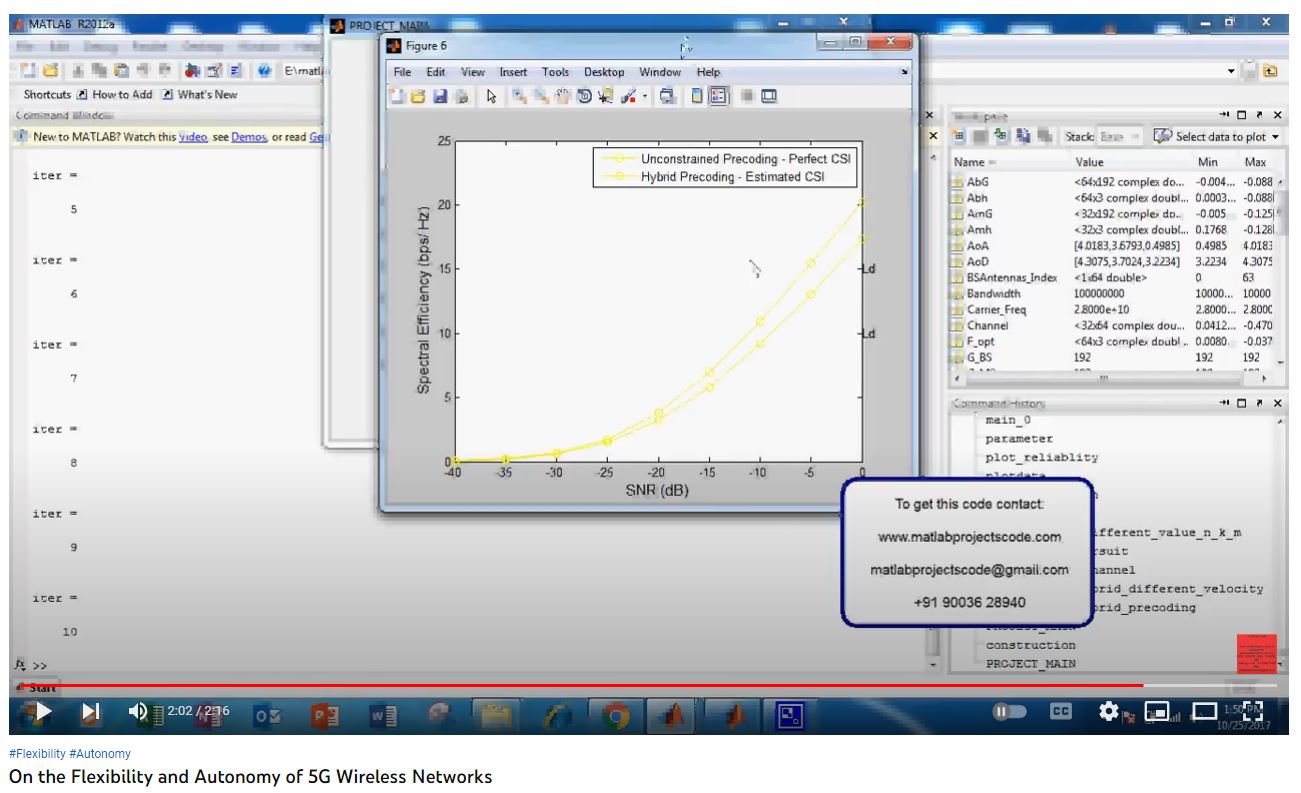Toggle closed captions on the video

pyautogui.click(x=1060, y=711)
